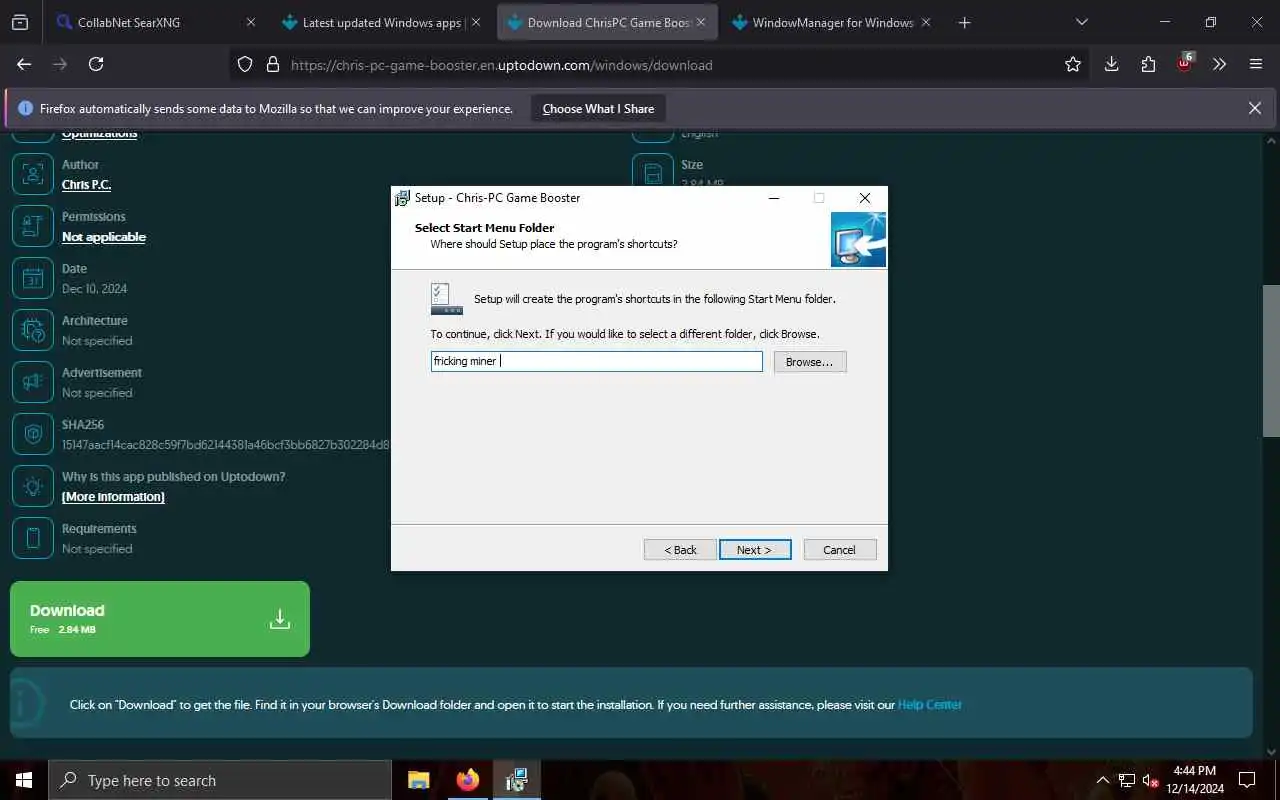The width and height of the screenshot is (1280, 800).
Task: Click the network tray icon
Action: point(1127,780)
